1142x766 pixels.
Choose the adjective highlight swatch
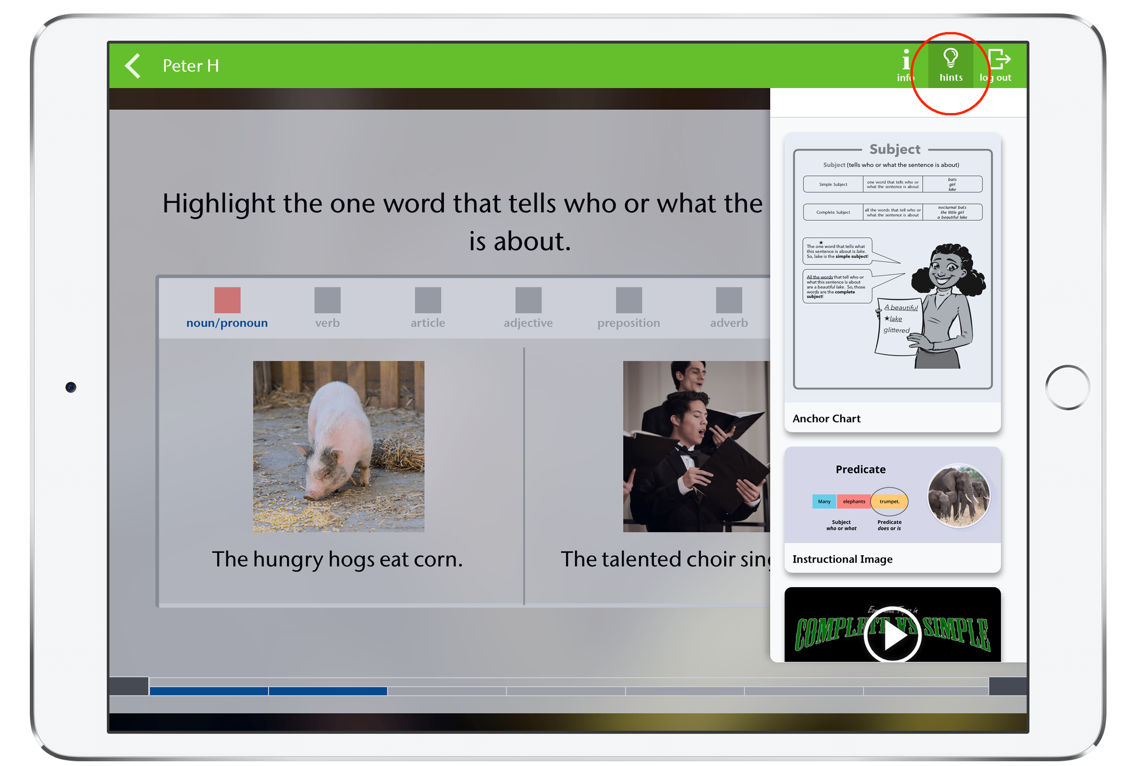[x=529, y=300]
